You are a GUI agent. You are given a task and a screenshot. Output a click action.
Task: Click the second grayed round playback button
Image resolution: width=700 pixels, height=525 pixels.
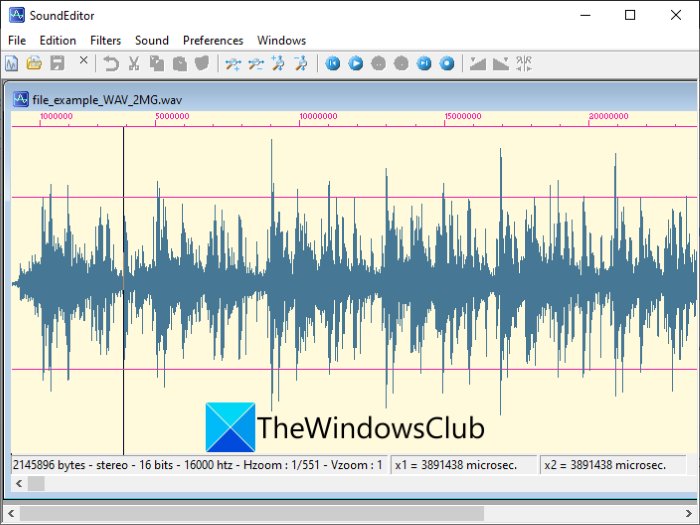coord(401,63)
